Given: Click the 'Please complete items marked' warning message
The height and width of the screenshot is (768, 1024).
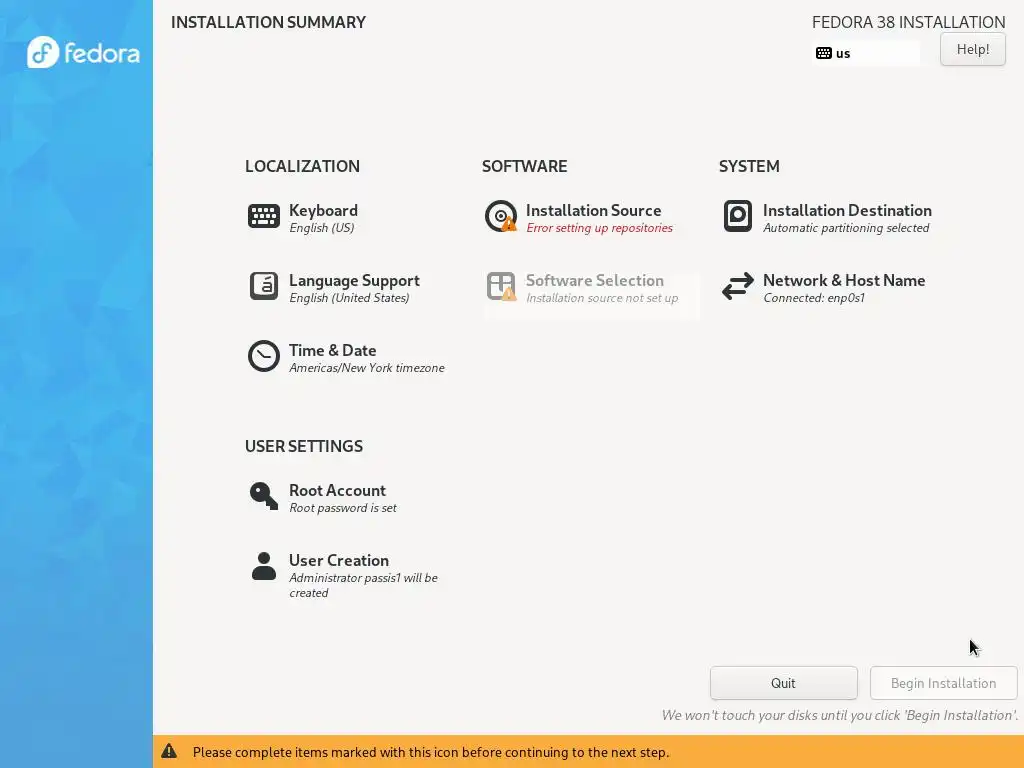Looking at the screenshot, I should click(431, 752).
